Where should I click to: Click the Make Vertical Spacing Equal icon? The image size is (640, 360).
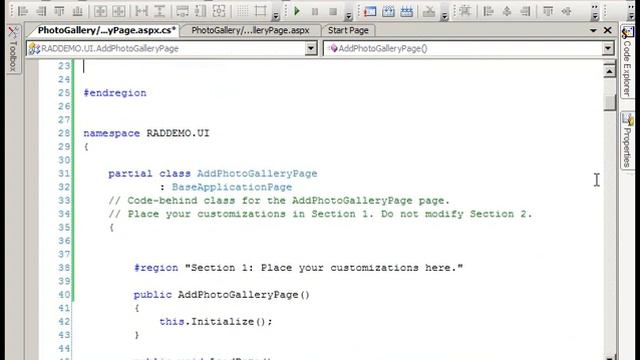(x=160, y=11)
